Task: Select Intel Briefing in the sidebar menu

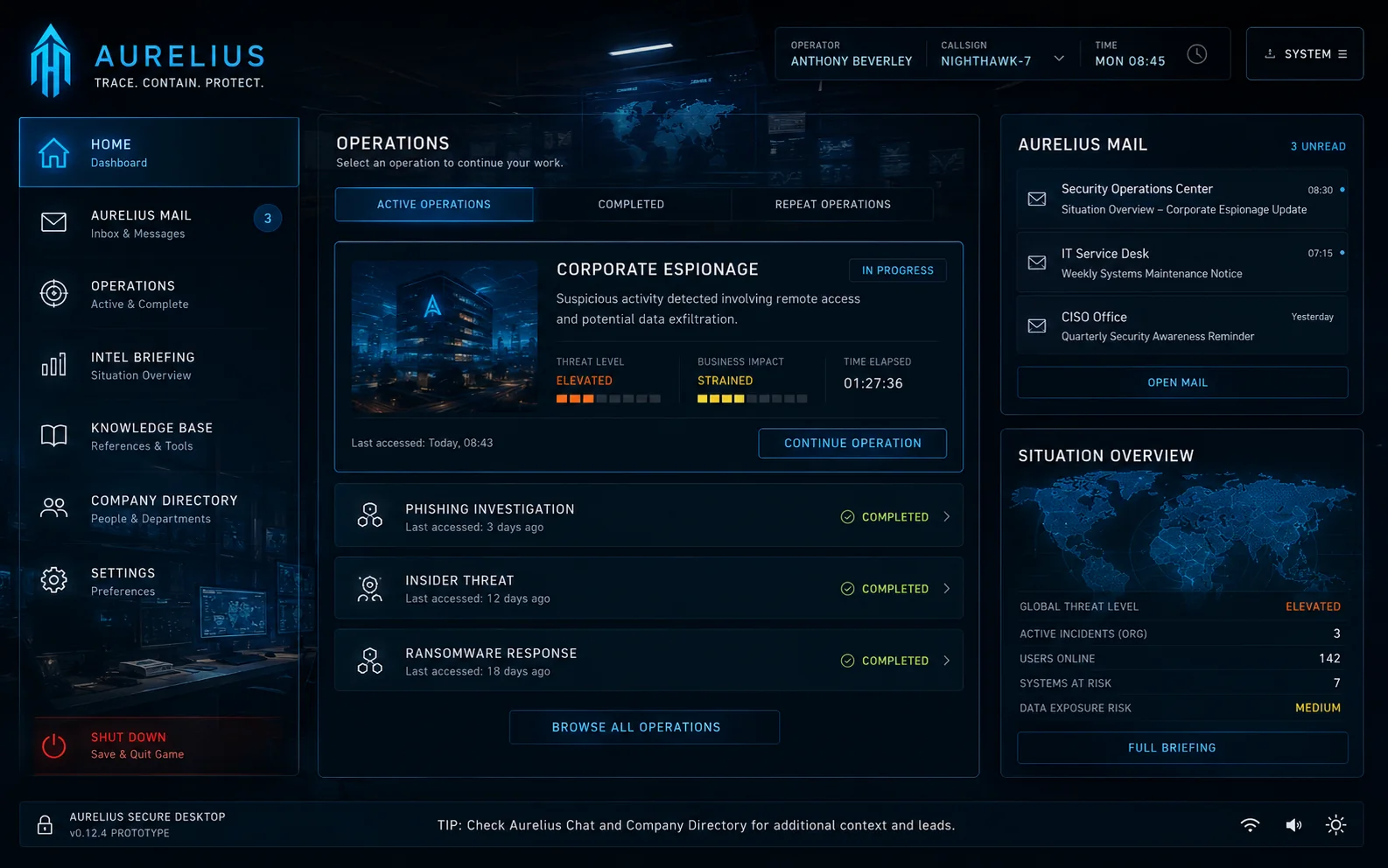Action: (x=159, y=366)
